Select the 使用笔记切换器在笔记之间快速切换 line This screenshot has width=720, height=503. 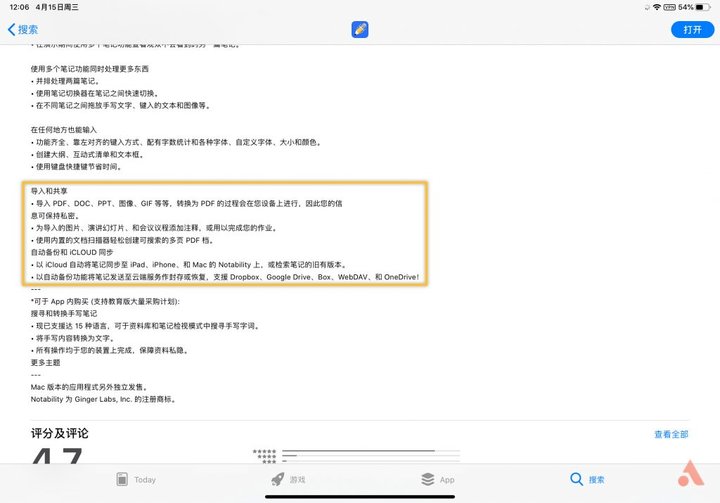tap(95, 93)
